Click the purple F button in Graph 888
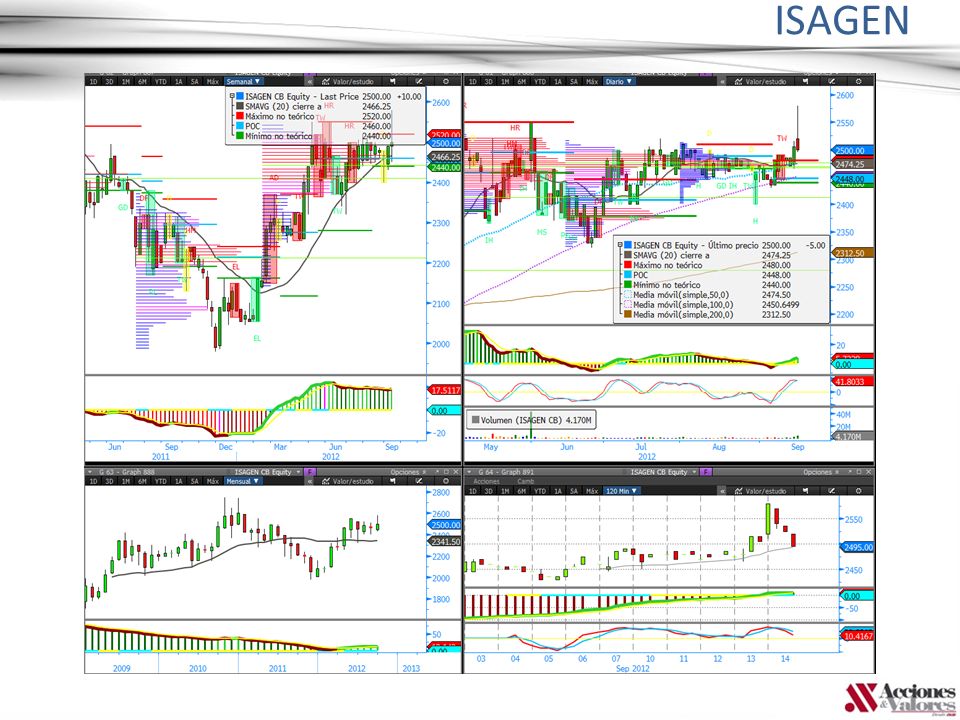The image size is (960, 720). click(310, 472)
